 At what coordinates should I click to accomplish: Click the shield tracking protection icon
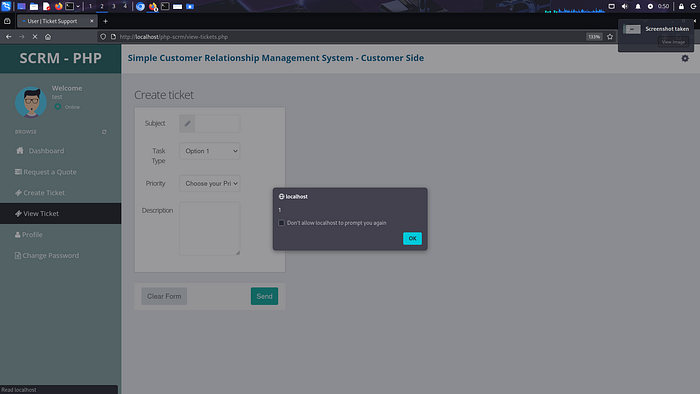click(103, 37)
